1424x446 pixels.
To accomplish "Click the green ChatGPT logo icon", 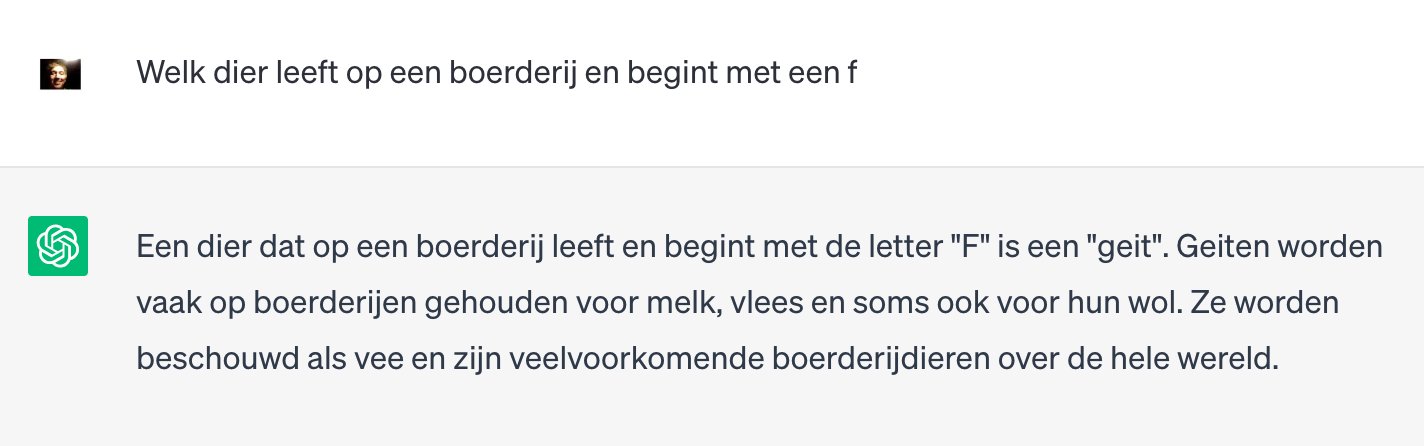I will tap(58, 246).
